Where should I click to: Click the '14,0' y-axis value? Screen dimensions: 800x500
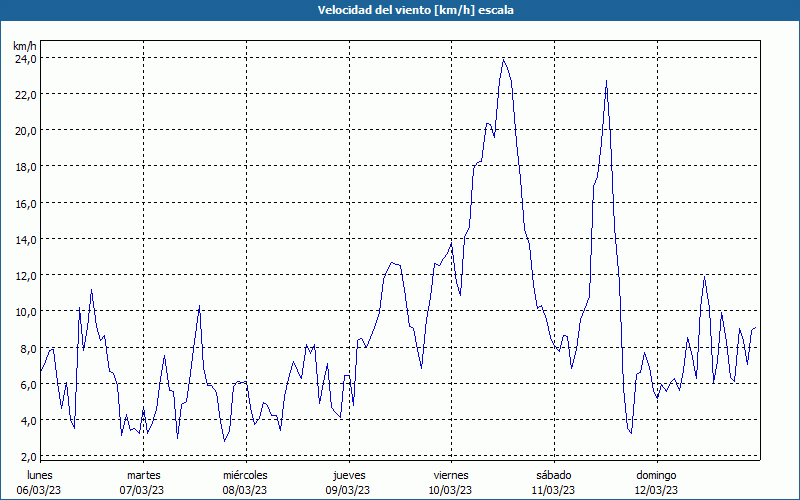[x=26, y=239]
